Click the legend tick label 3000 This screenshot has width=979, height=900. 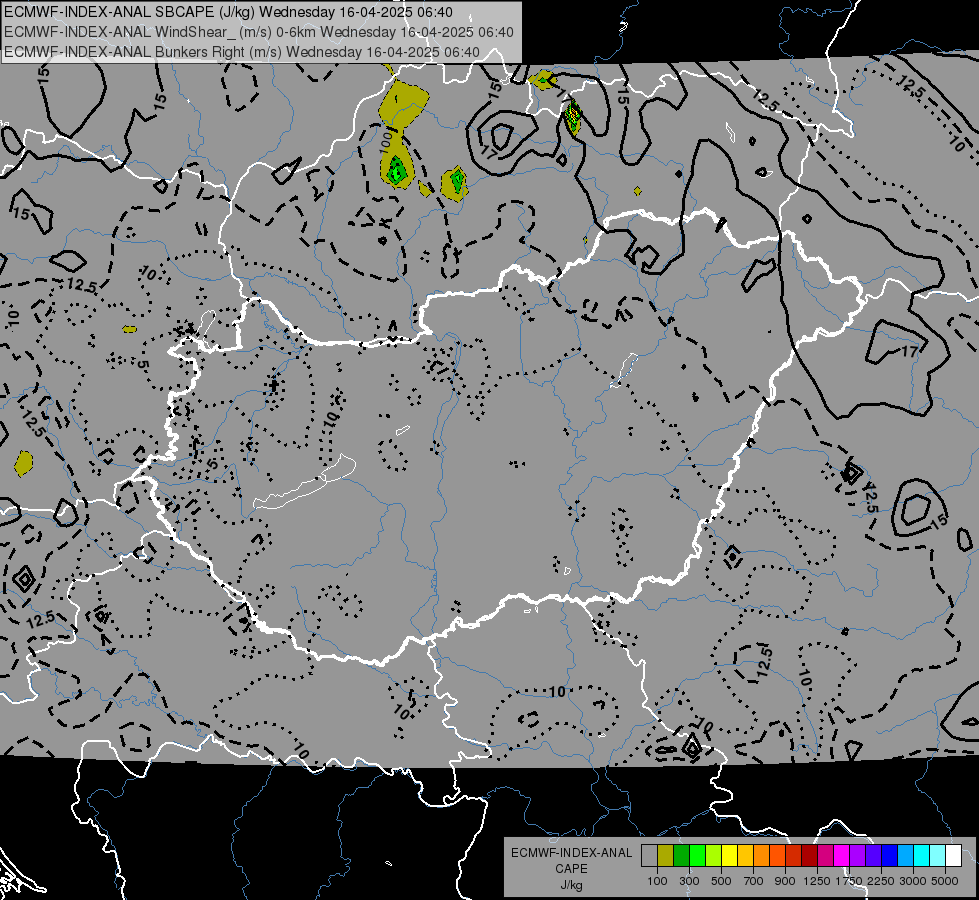tap(913, 881)
